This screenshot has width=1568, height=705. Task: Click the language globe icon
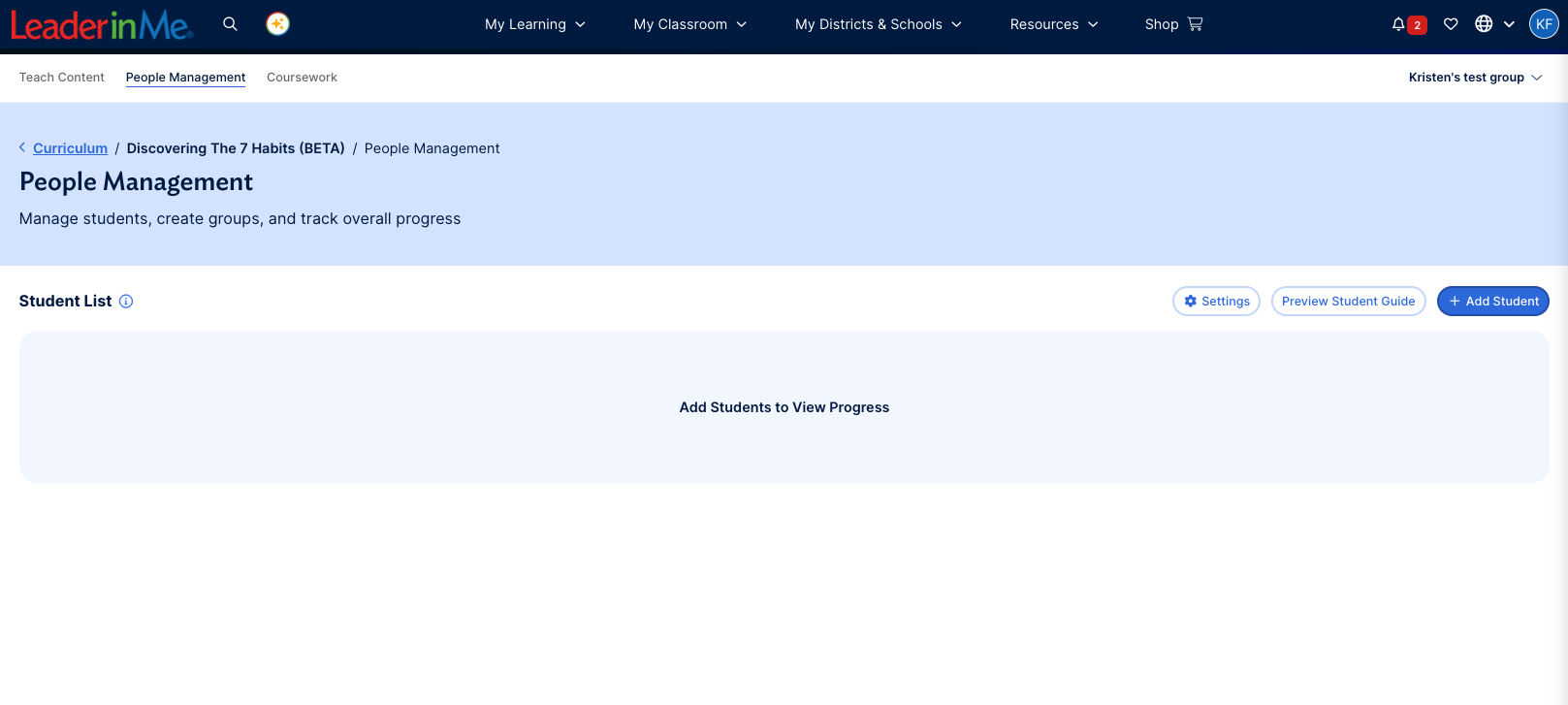[x=1484, y=24]
